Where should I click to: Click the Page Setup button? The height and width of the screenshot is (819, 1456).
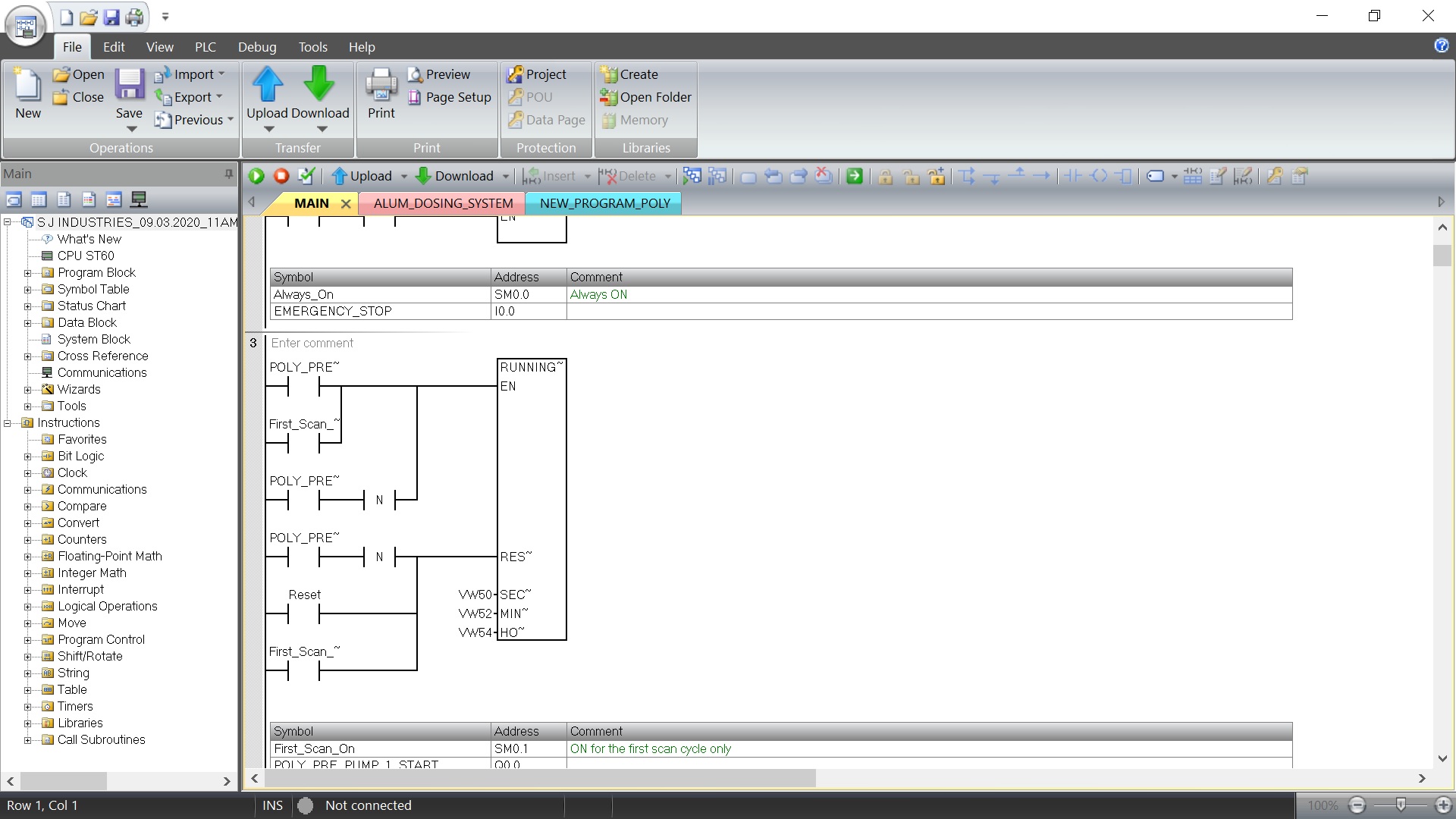450,97
